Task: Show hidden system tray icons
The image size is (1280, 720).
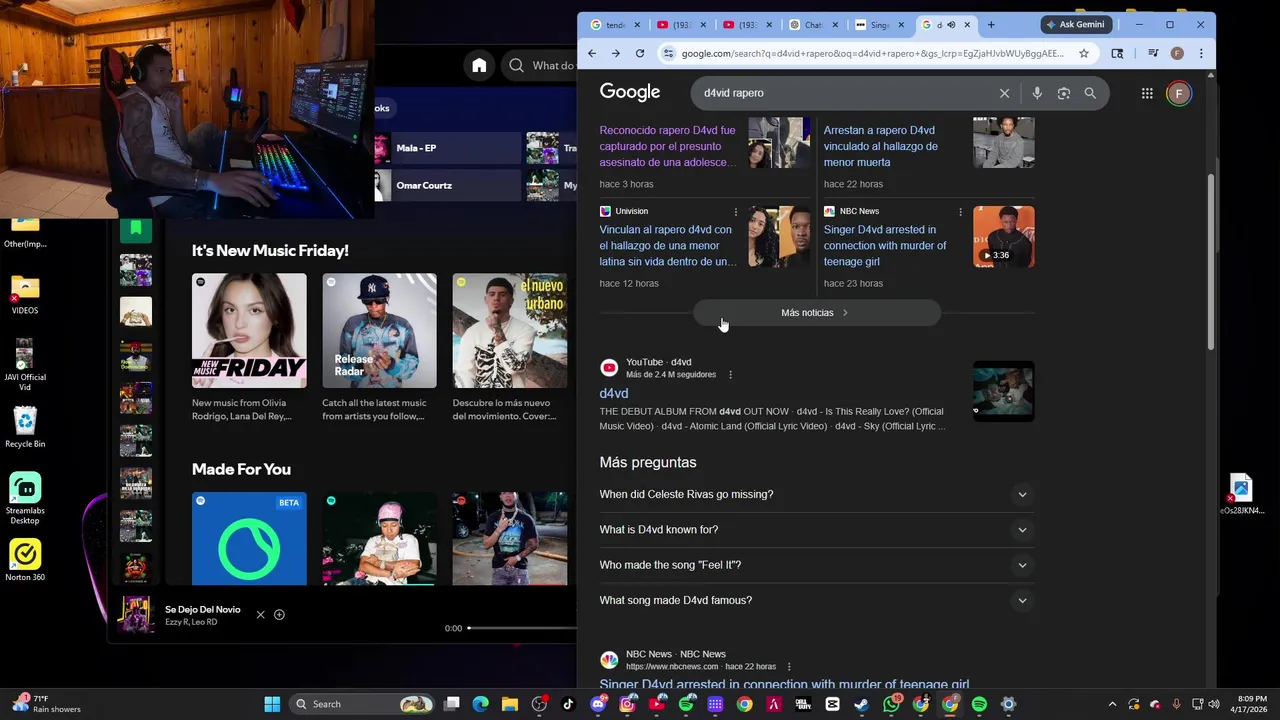Action: [1111, 704]
